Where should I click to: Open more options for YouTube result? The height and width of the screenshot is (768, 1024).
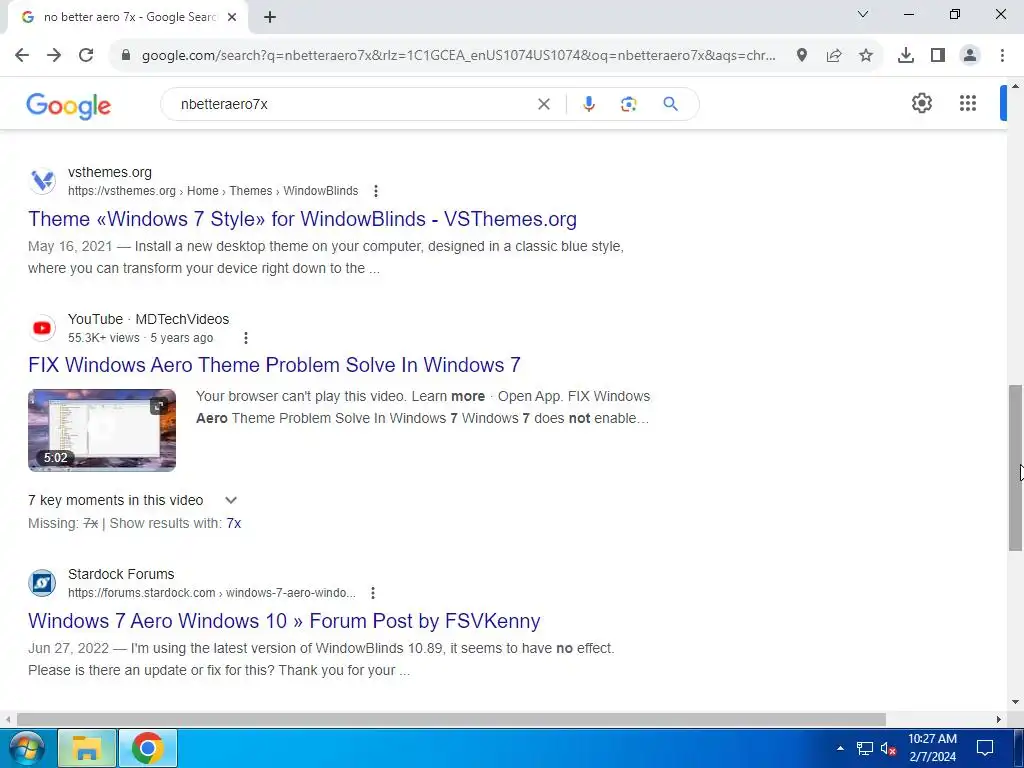246,338
